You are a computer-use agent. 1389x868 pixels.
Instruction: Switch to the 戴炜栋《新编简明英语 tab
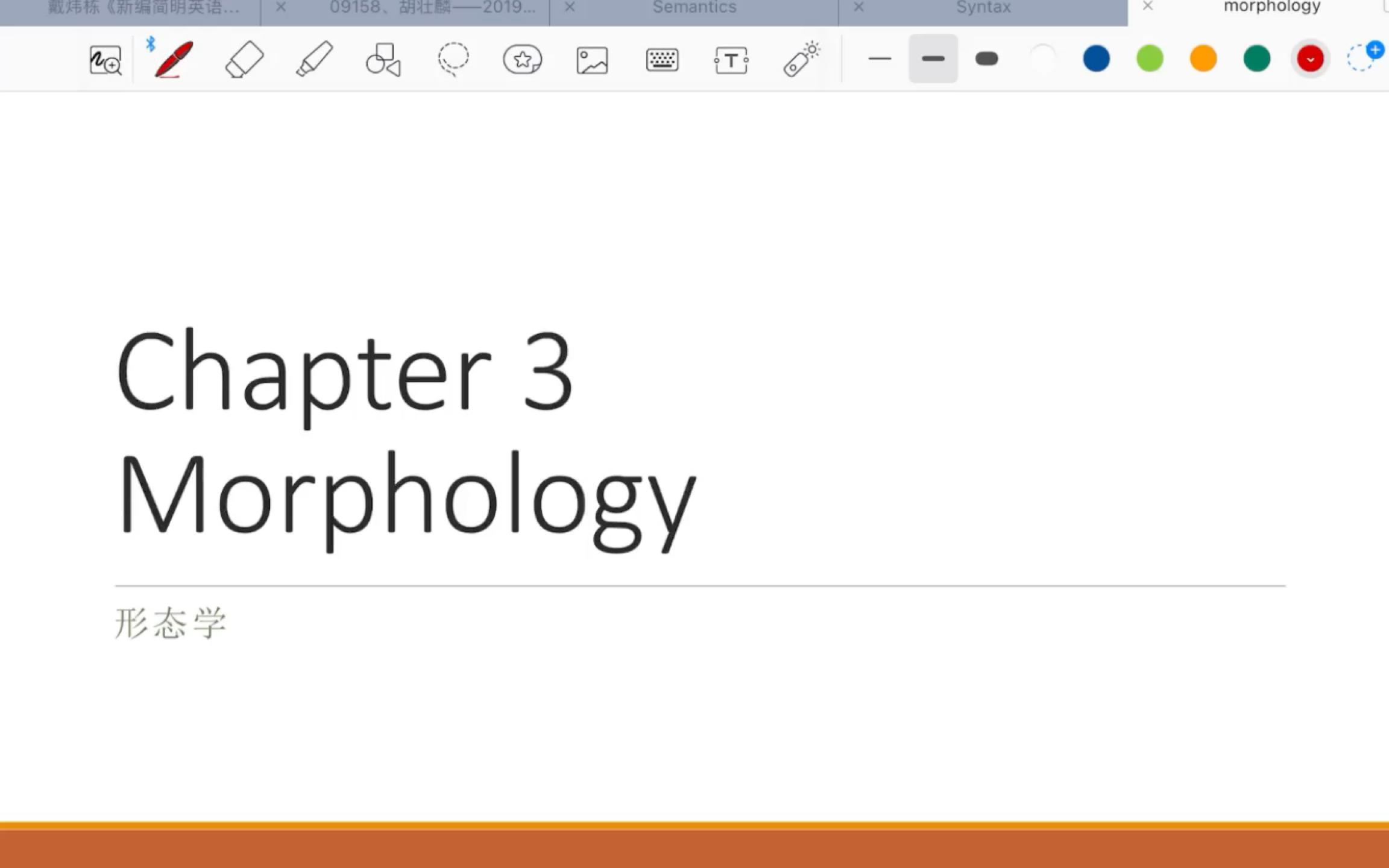143,7
